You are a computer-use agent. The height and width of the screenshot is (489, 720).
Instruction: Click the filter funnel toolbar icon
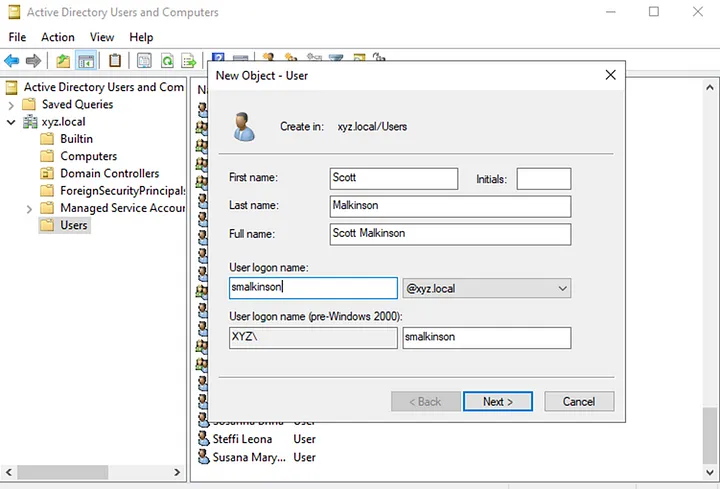[336, 57]
